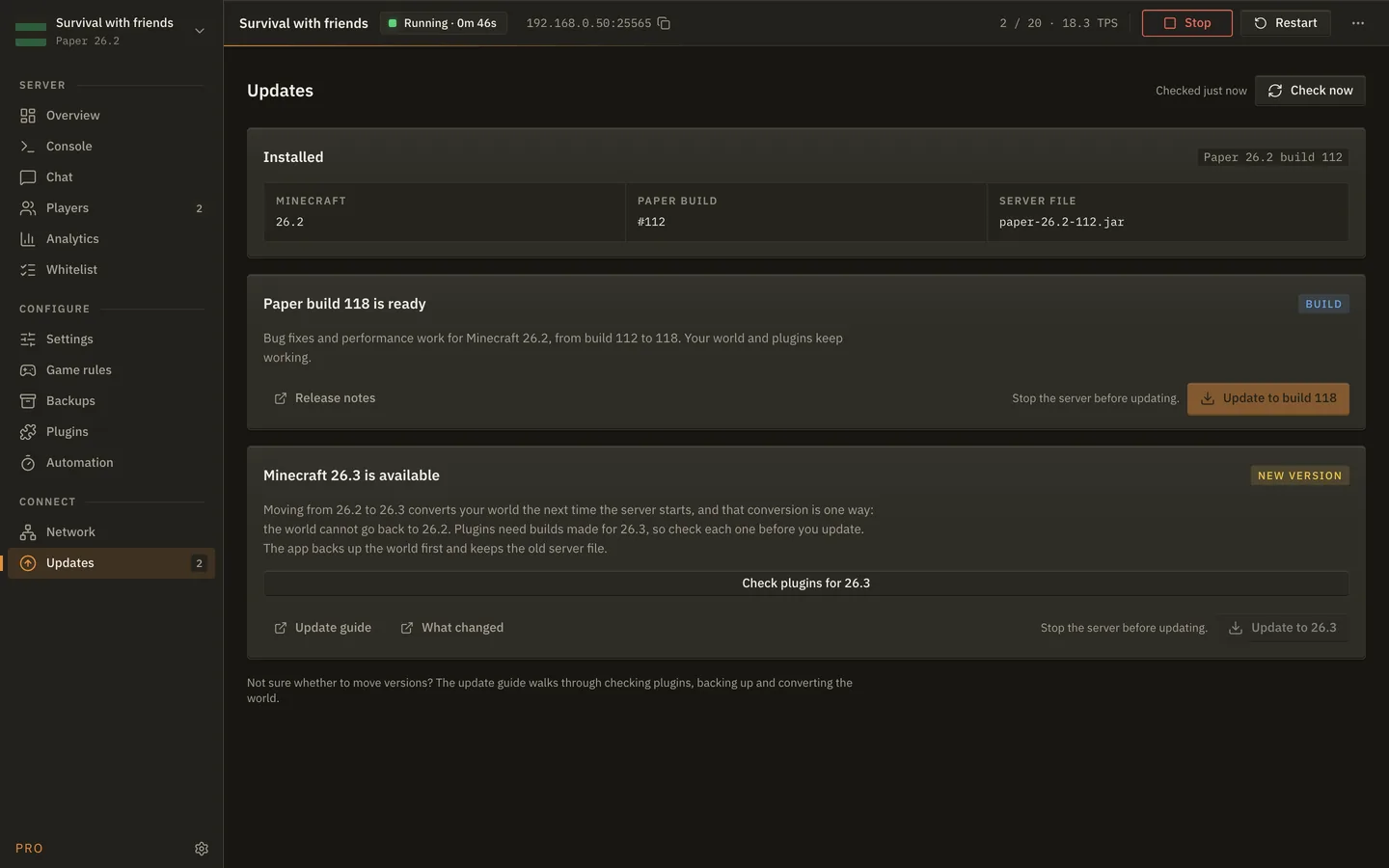Click Update to build 118
The image size is (1389, 868).
pos(1268,398)
